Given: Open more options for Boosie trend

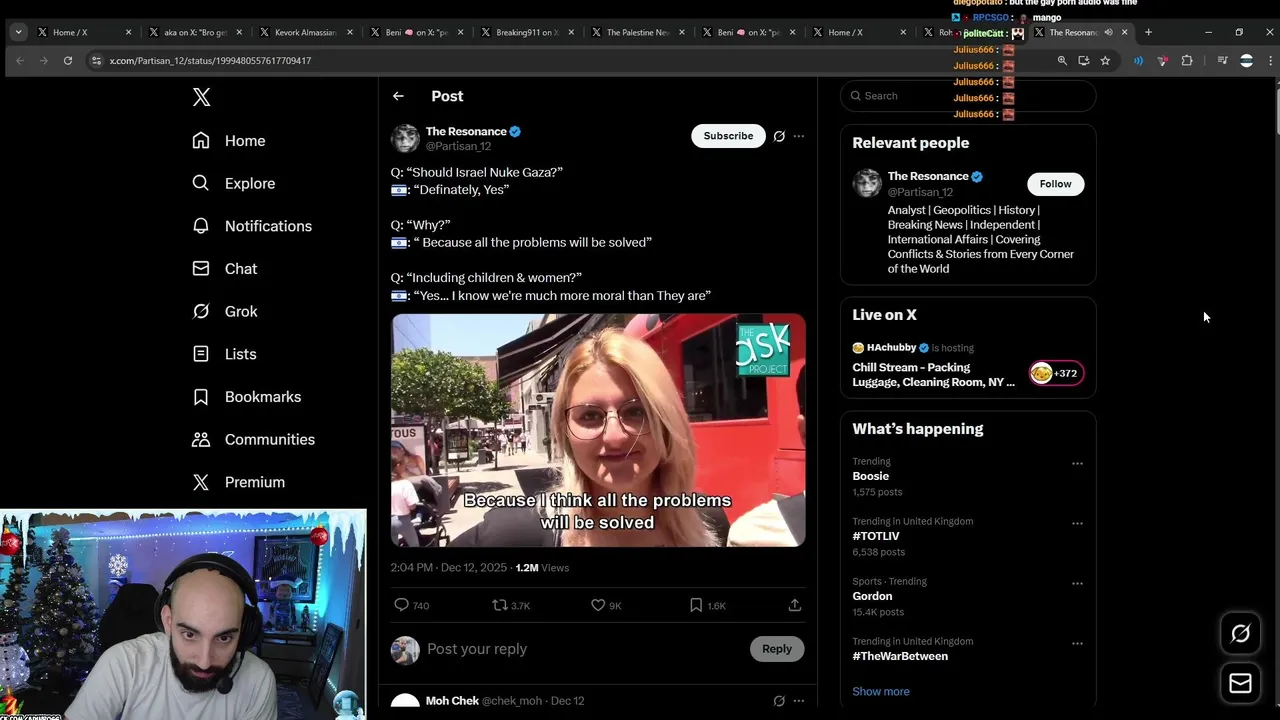Looking at the screenshot, I should pos(1077,463).
